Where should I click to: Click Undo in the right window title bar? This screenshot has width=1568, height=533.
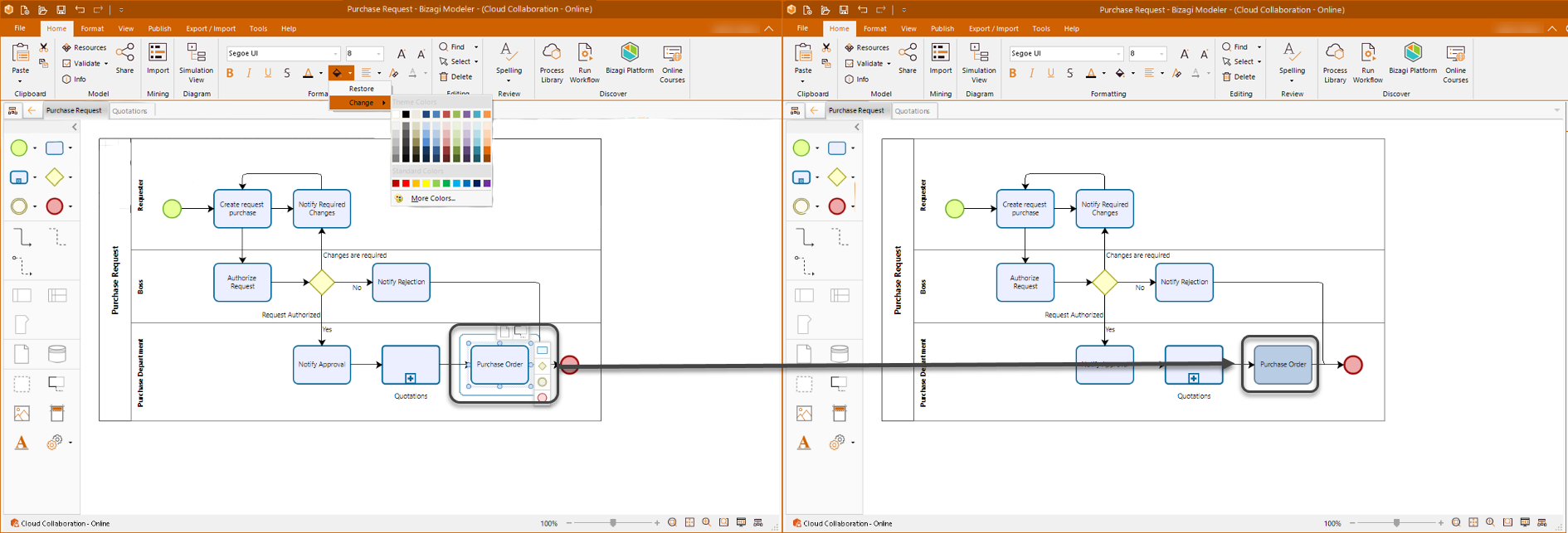863,10
